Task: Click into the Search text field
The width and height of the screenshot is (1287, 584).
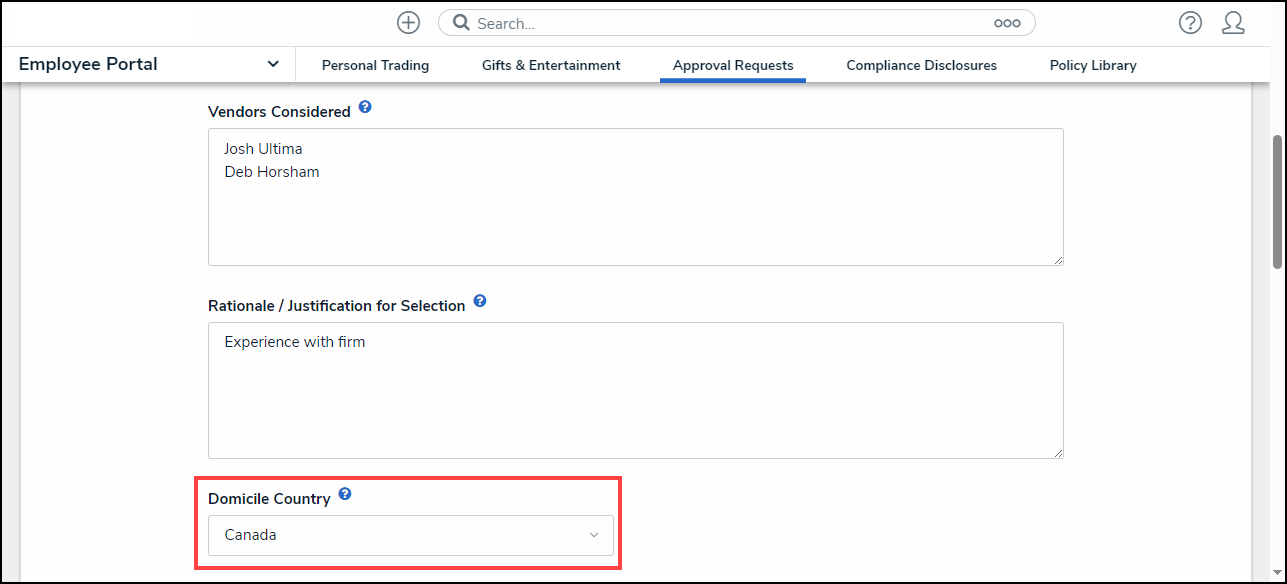Action: tap(730, 23)
